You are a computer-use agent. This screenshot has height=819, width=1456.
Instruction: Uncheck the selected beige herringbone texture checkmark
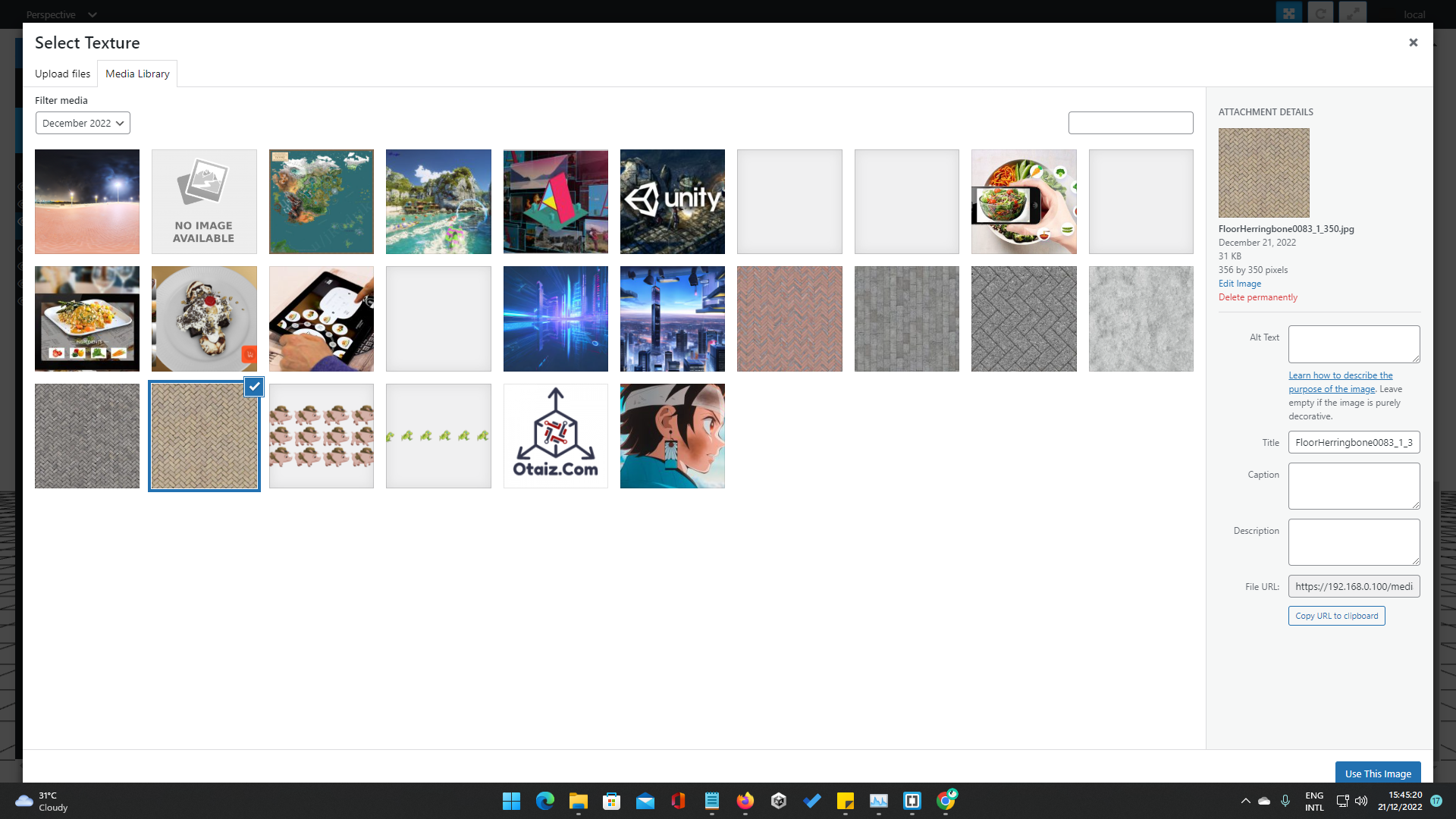click(254, 387)
